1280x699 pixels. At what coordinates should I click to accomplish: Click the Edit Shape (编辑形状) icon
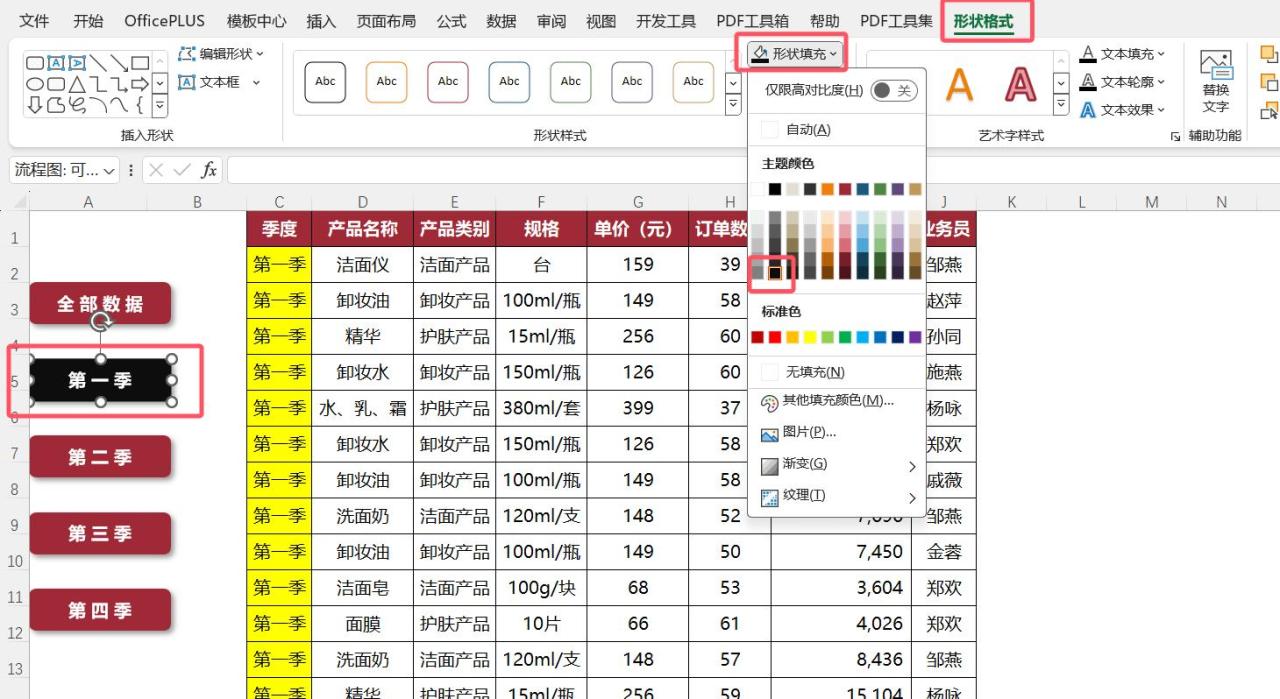click(x=187, y=54)
